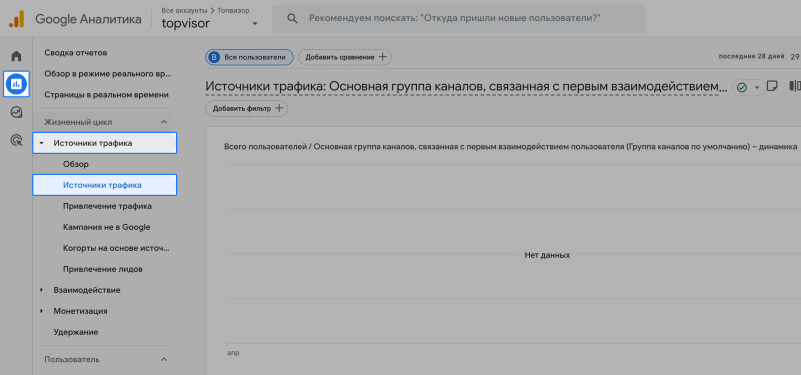This screenshot has height=375, width=801.
Task: Open dropdown arrow next to green checkmark
Action: click(757, 87)
